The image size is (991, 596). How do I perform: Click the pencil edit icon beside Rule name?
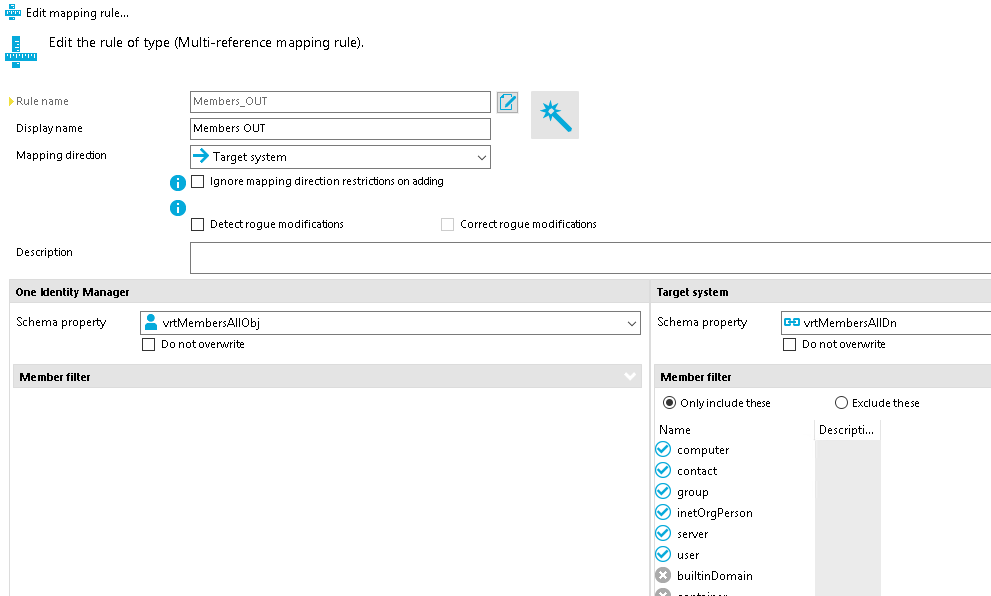click(x=507, y=101)
